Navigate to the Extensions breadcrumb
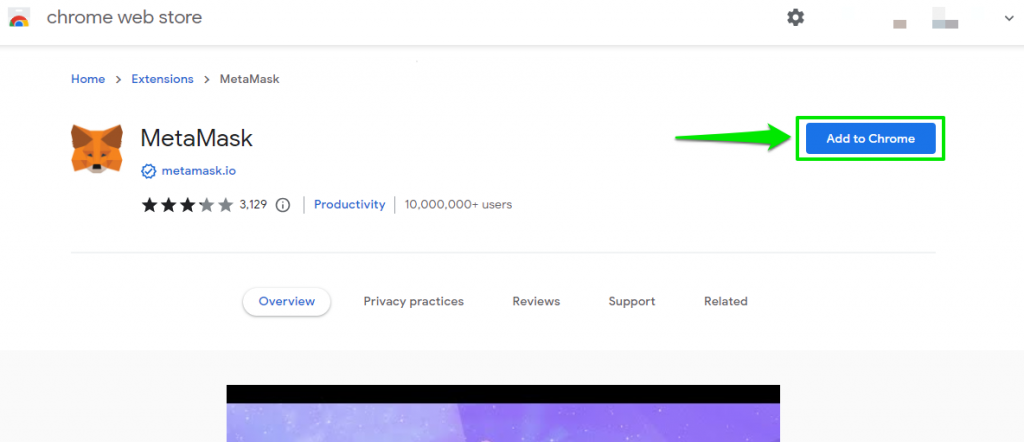The image size is (1024, 442). point(162,79)
